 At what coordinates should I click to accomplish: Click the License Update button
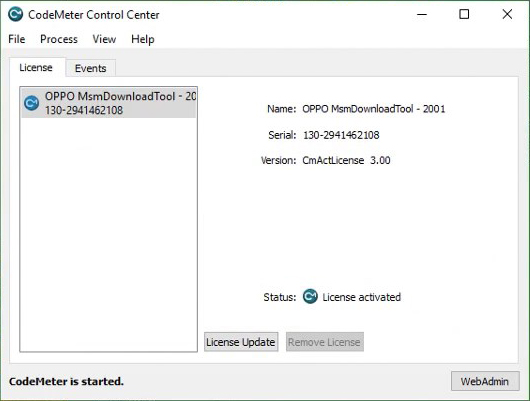pos(241,342)
